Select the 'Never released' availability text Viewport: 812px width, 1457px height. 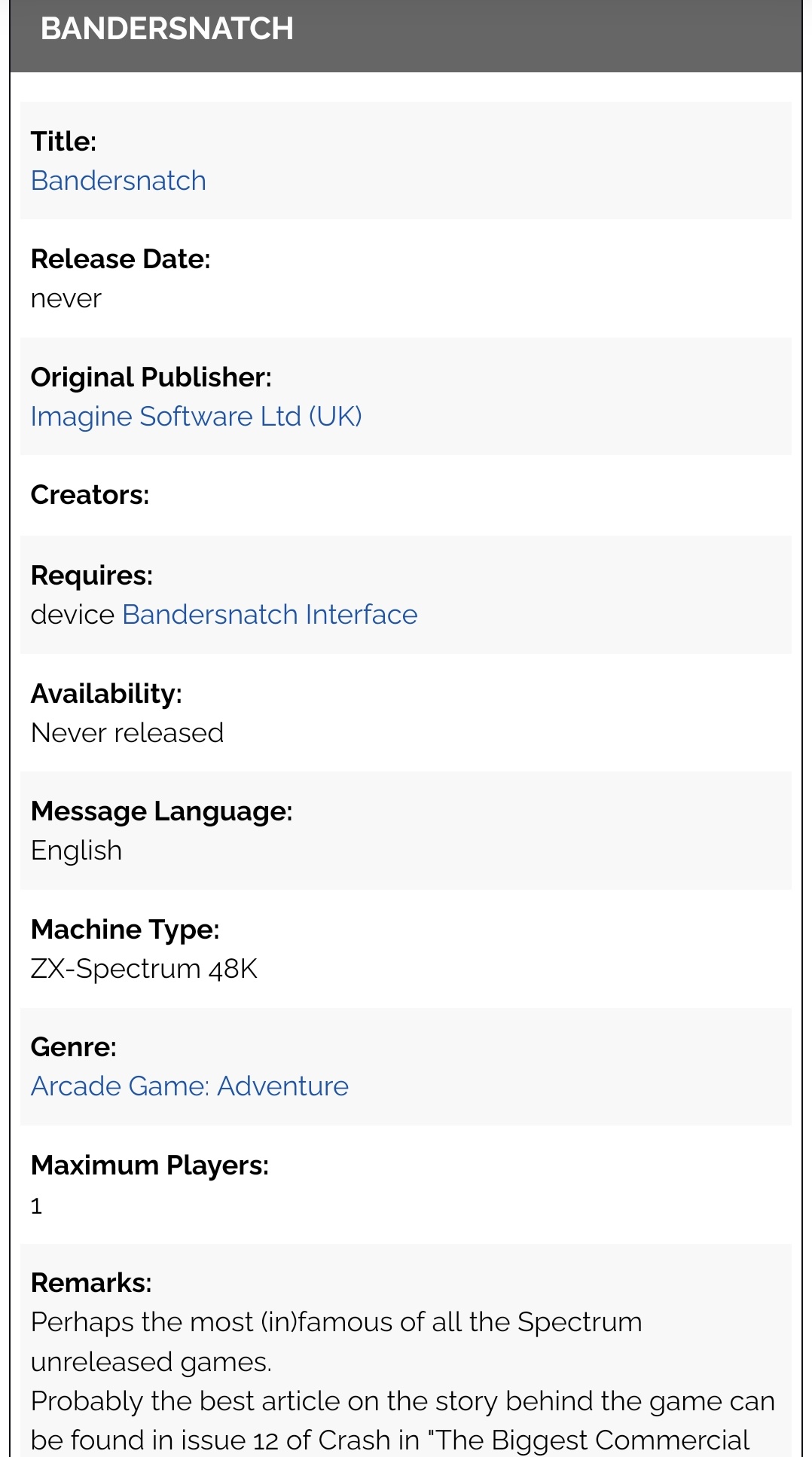pos(127,733)
